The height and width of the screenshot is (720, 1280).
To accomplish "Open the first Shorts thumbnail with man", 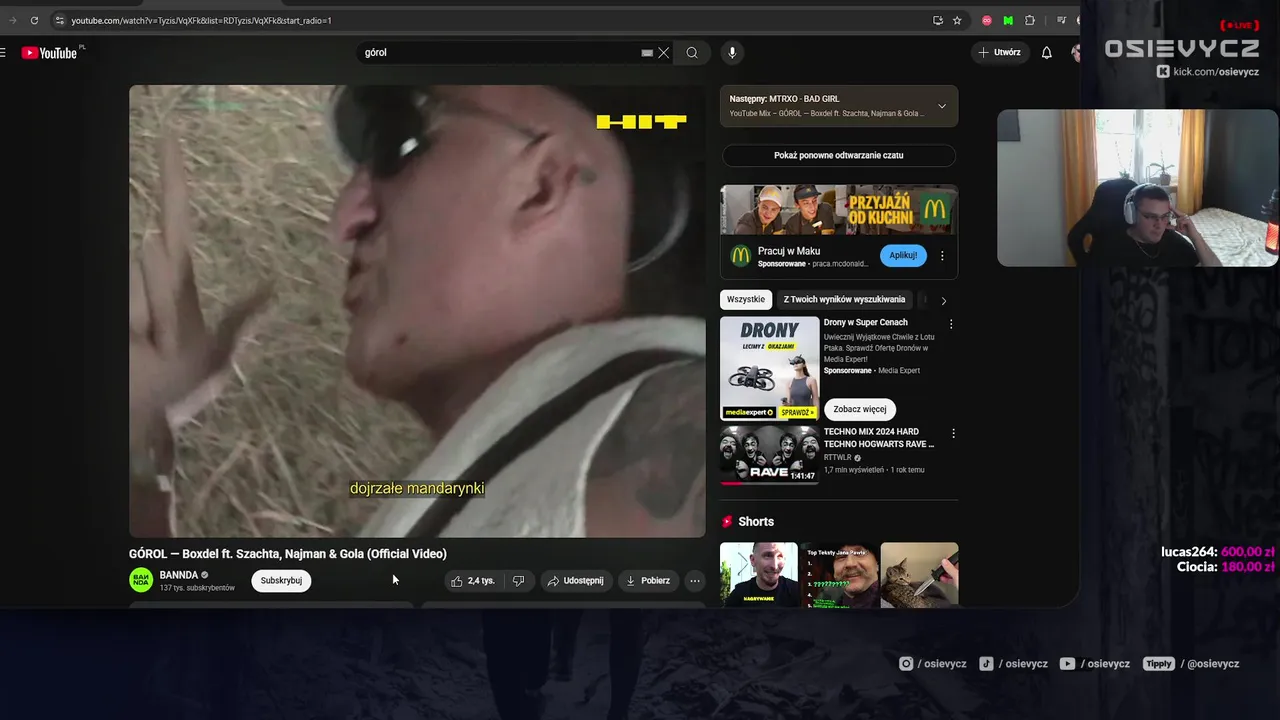I will coord(759,575).
